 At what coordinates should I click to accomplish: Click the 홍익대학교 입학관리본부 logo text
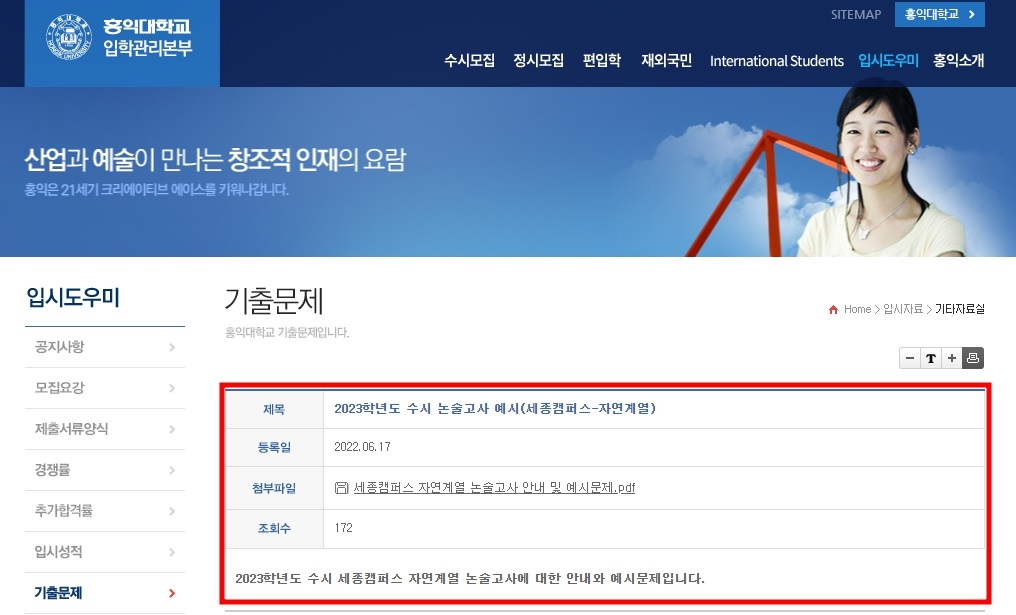(x=147, y=37)
